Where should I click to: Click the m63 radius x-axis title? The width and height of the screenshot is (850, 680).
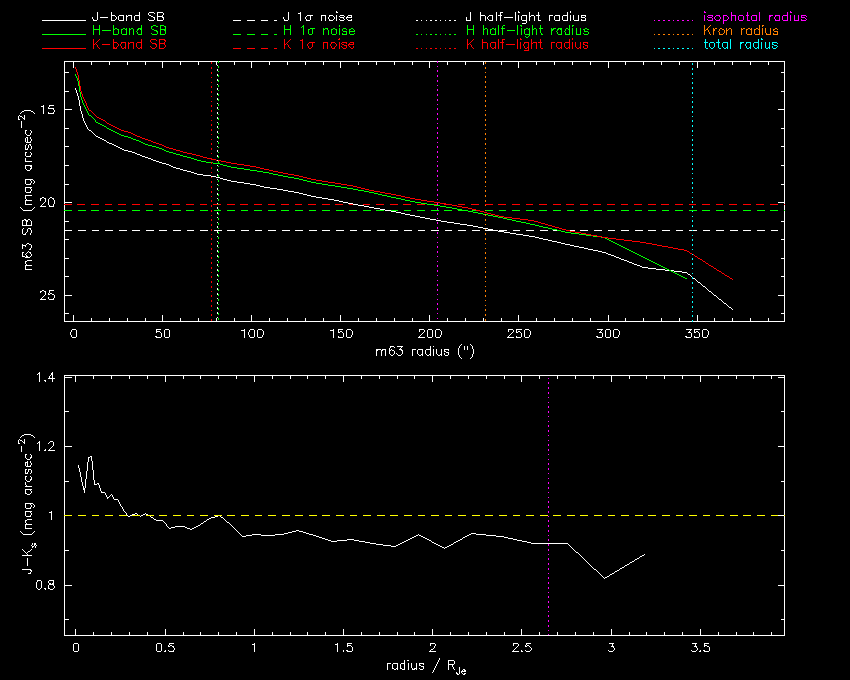point(424,350)
